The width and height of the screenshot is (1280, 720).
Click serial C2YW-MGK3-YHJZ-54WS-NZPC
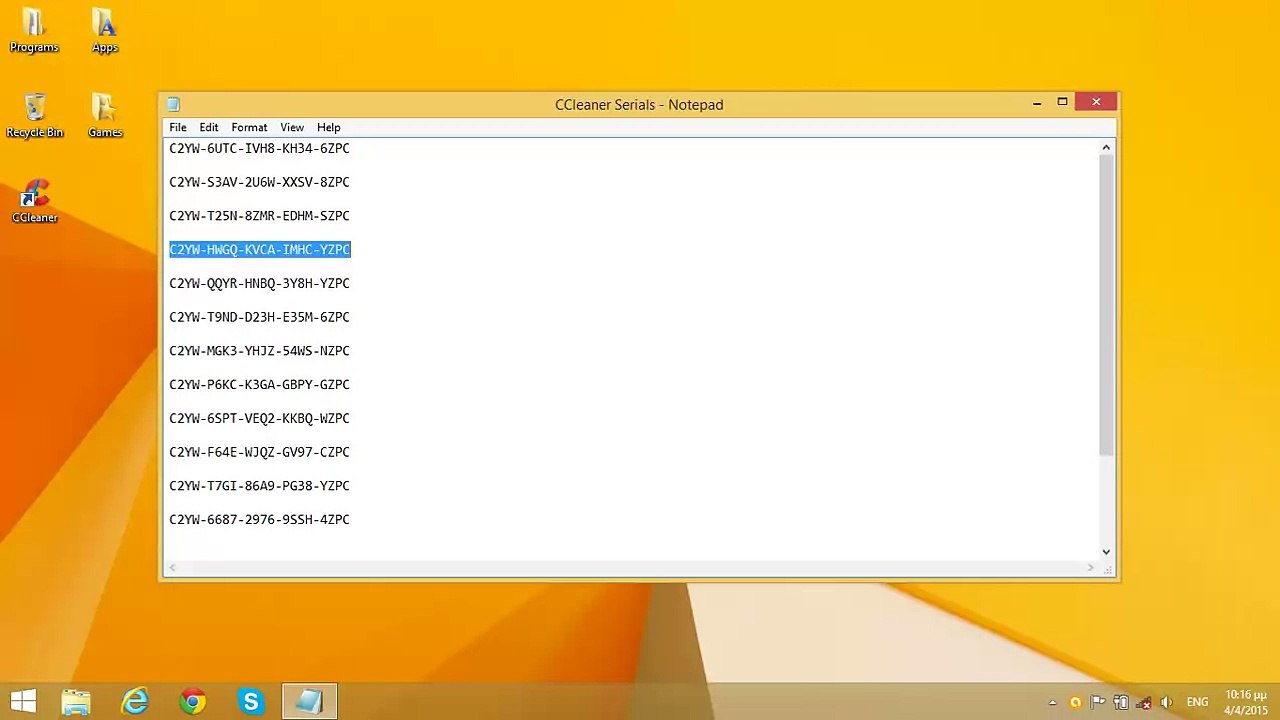[x=259, y=351]
